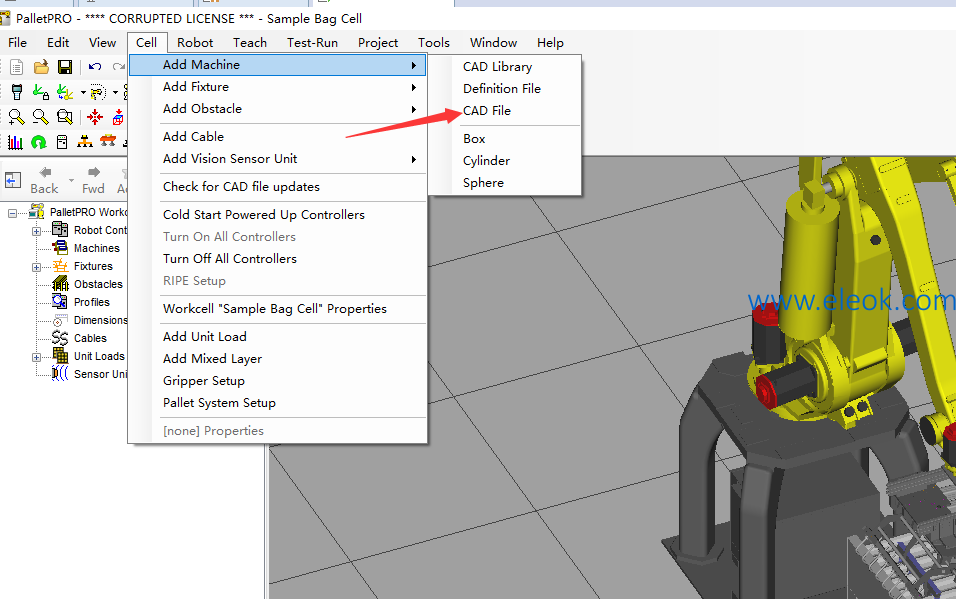This screenshot has height=599, width=956.
Task: Save the workcell with the floppy icon
Action: tap(65, 66)
